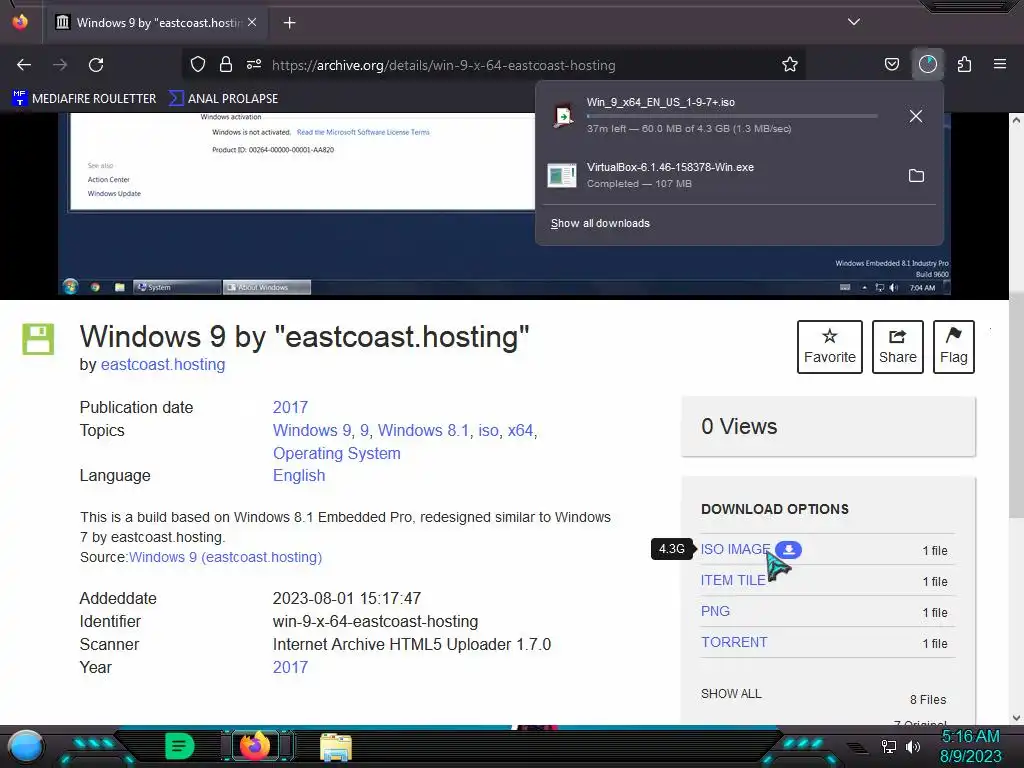
Task: Open the Extensions puzzle-piece icon
Action: pyautogui.click(x=964, y=65)
